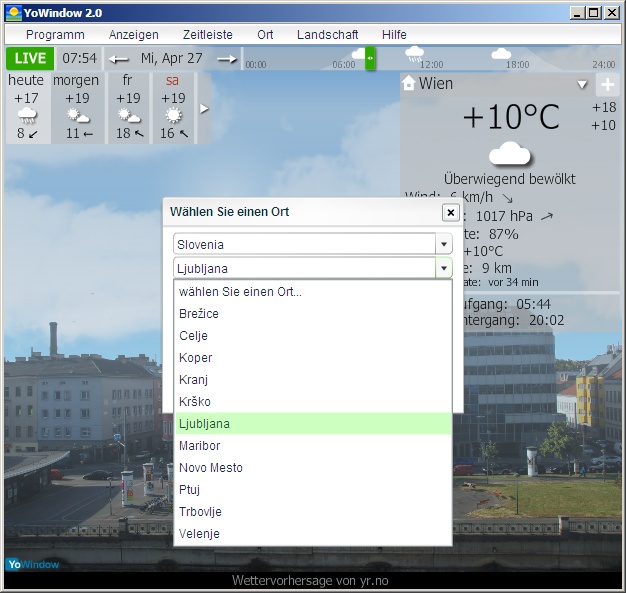Choose Maribor from the city list

click(x=199, y=446)
